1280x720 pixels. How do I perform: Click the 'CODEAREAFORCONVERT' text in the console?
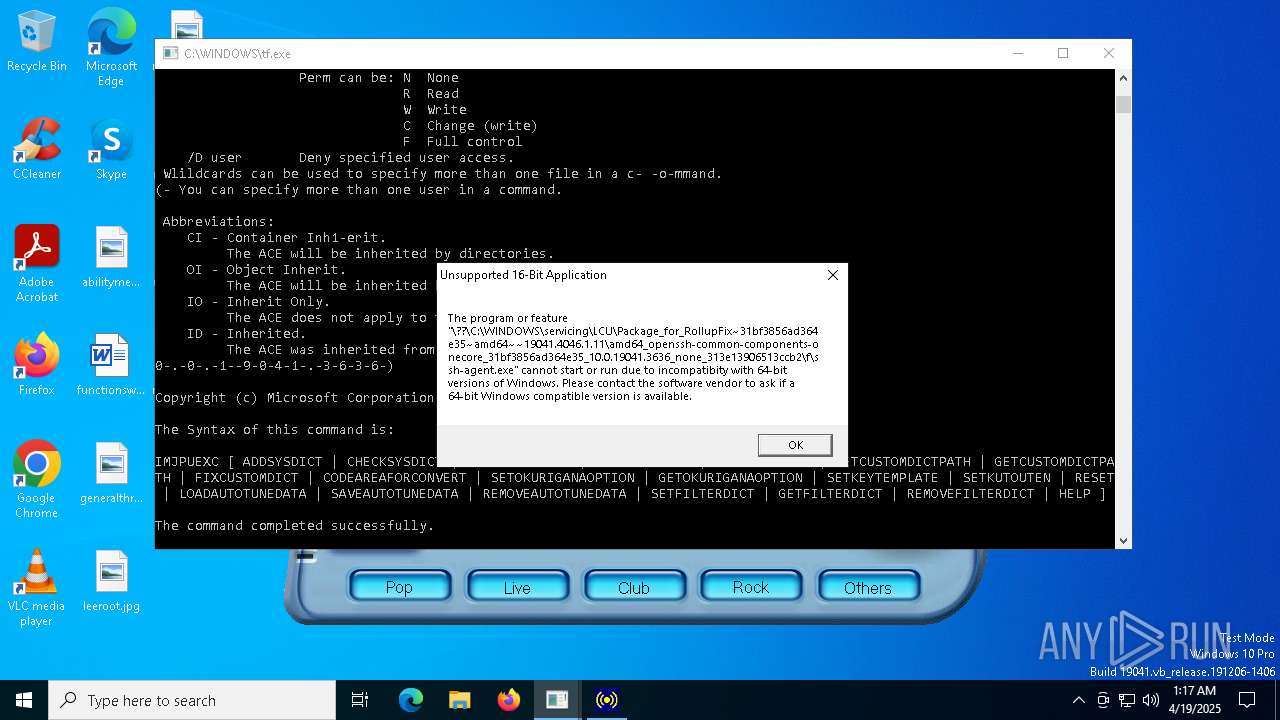pos(395,478)
